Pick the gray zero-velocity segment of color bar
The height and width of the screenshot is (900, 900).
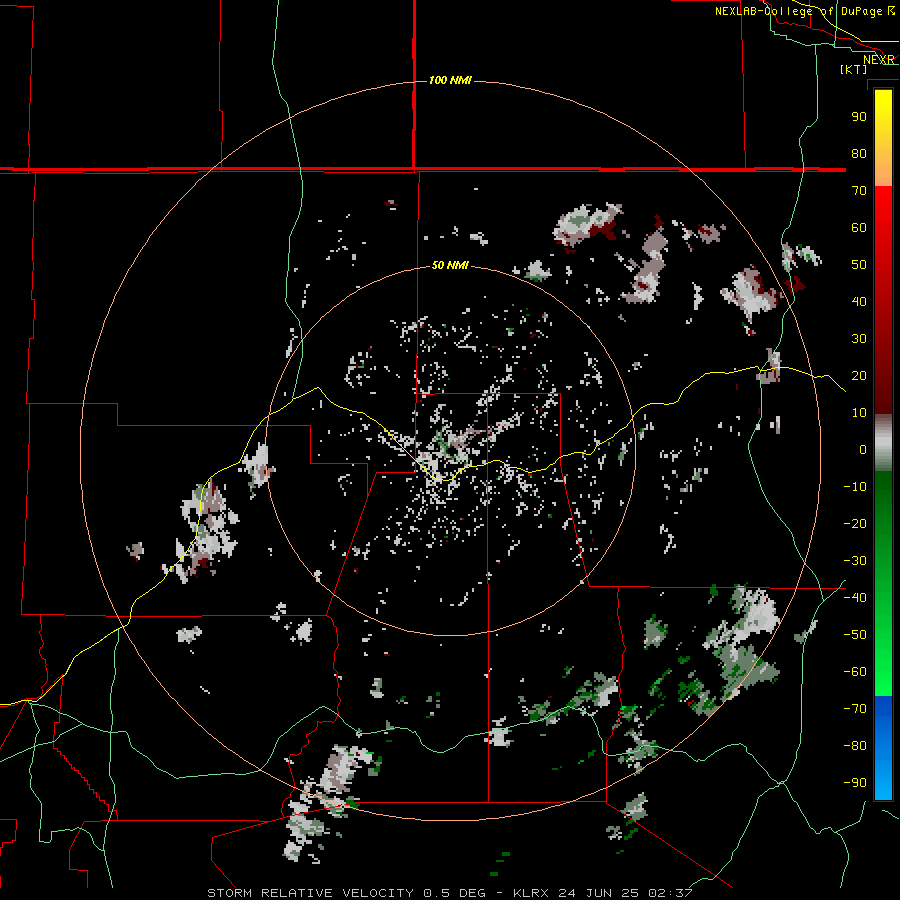click(883, 443)
